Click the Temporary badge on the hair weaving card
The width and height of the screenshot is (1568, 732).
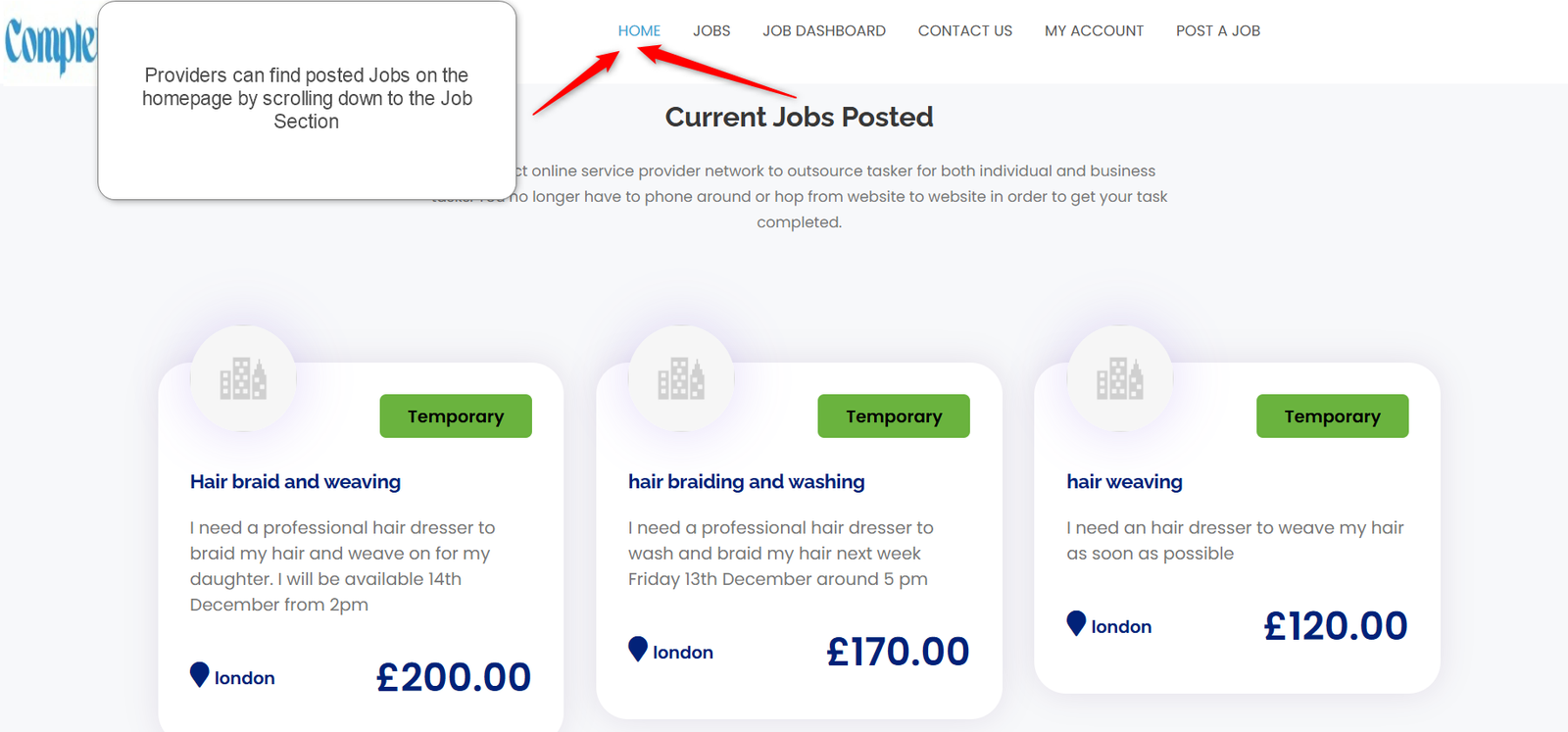click(x=1332, y=415)
